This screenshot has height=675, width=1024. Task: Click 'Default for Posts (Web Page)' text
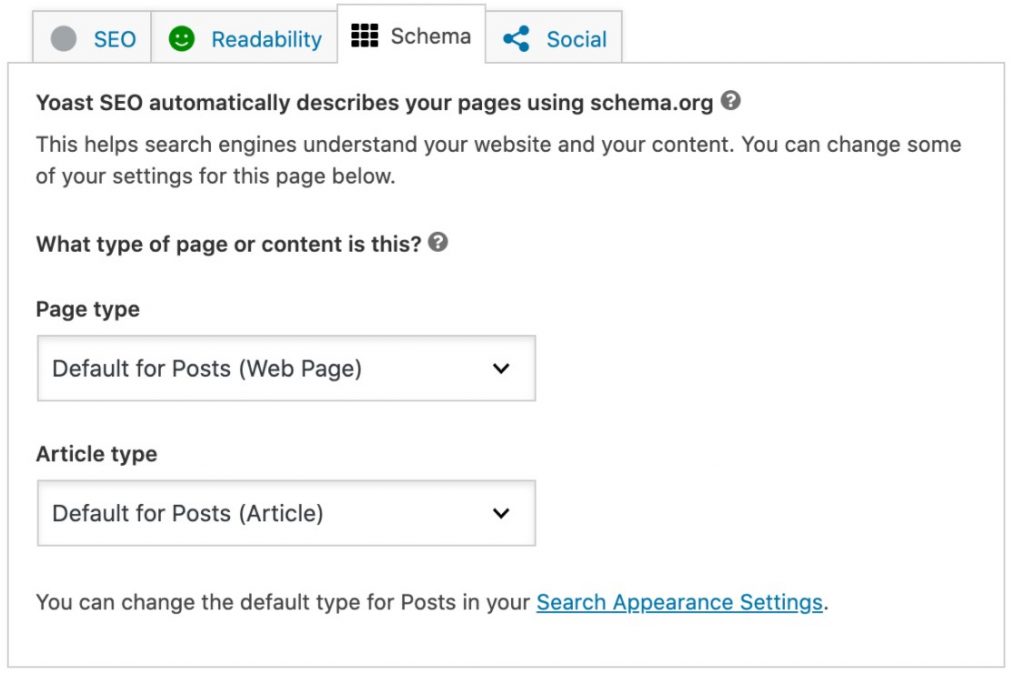207,368
